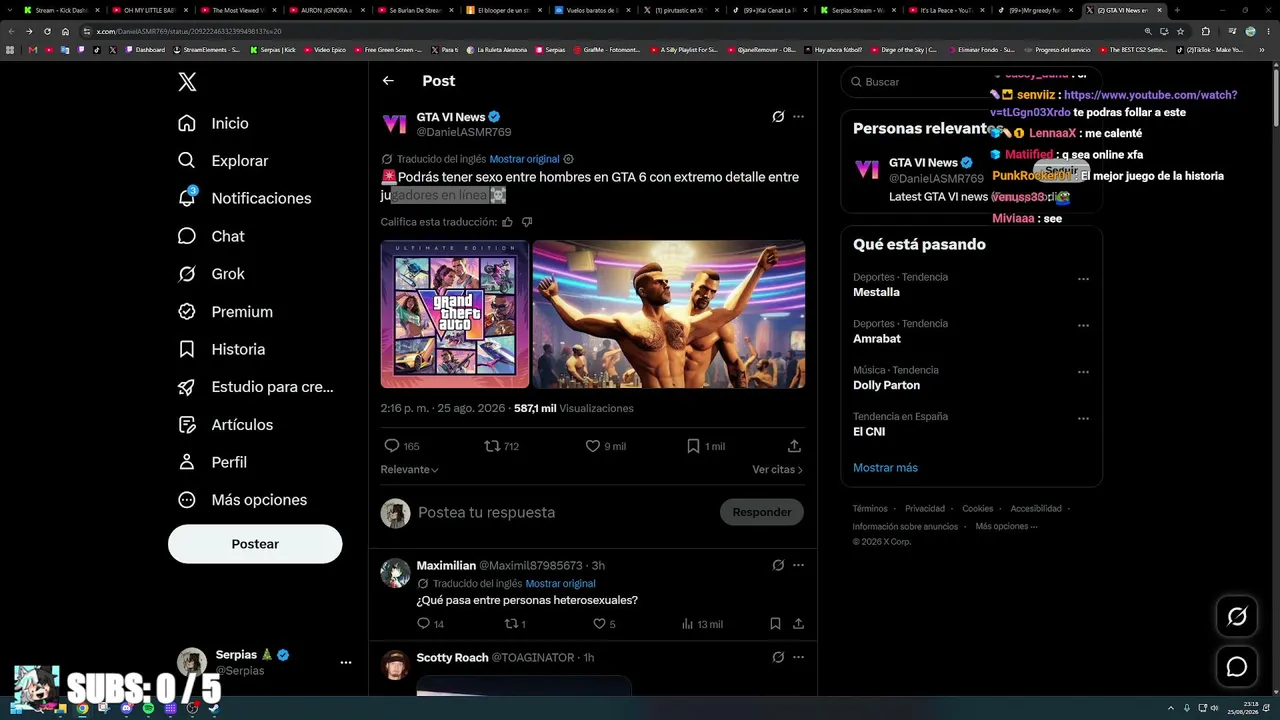
Task: Bookmark Maximilian's reply
Action: [x=775, y=624]
